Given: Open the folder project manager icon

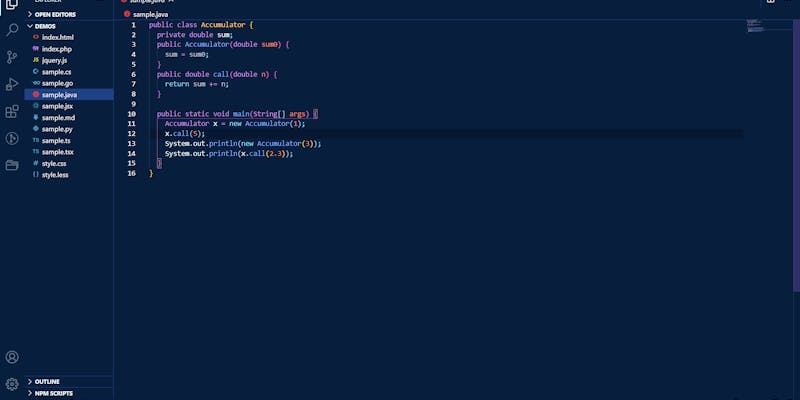Looking at the screenshot, I should click(x=12, y=165).
